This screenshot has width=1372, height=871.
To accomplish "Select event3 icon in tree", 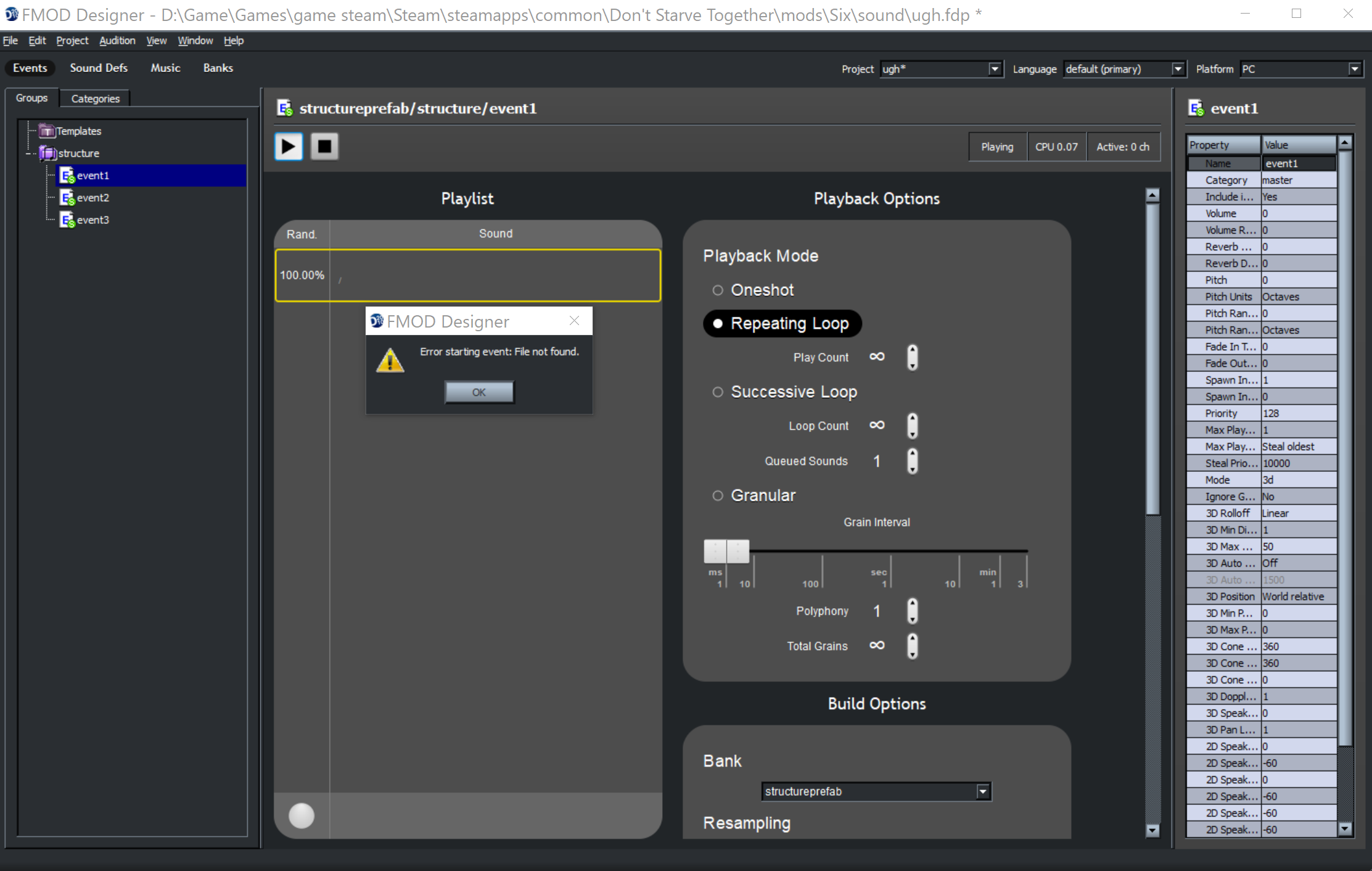I will point(67,220).
